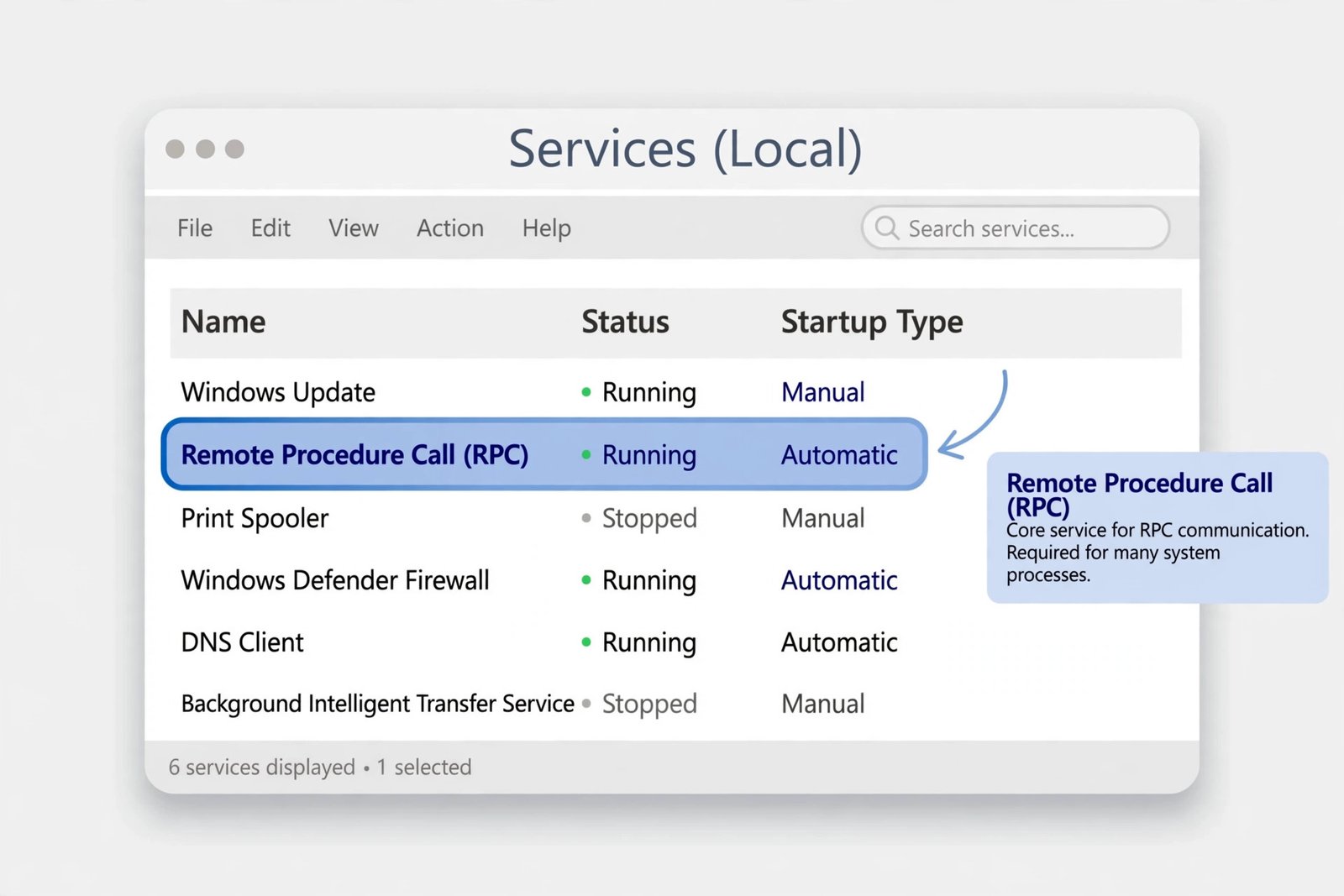Click the search magnifier icon
Viewport: 1344px width, 896px height.
(x=887, y=228)
